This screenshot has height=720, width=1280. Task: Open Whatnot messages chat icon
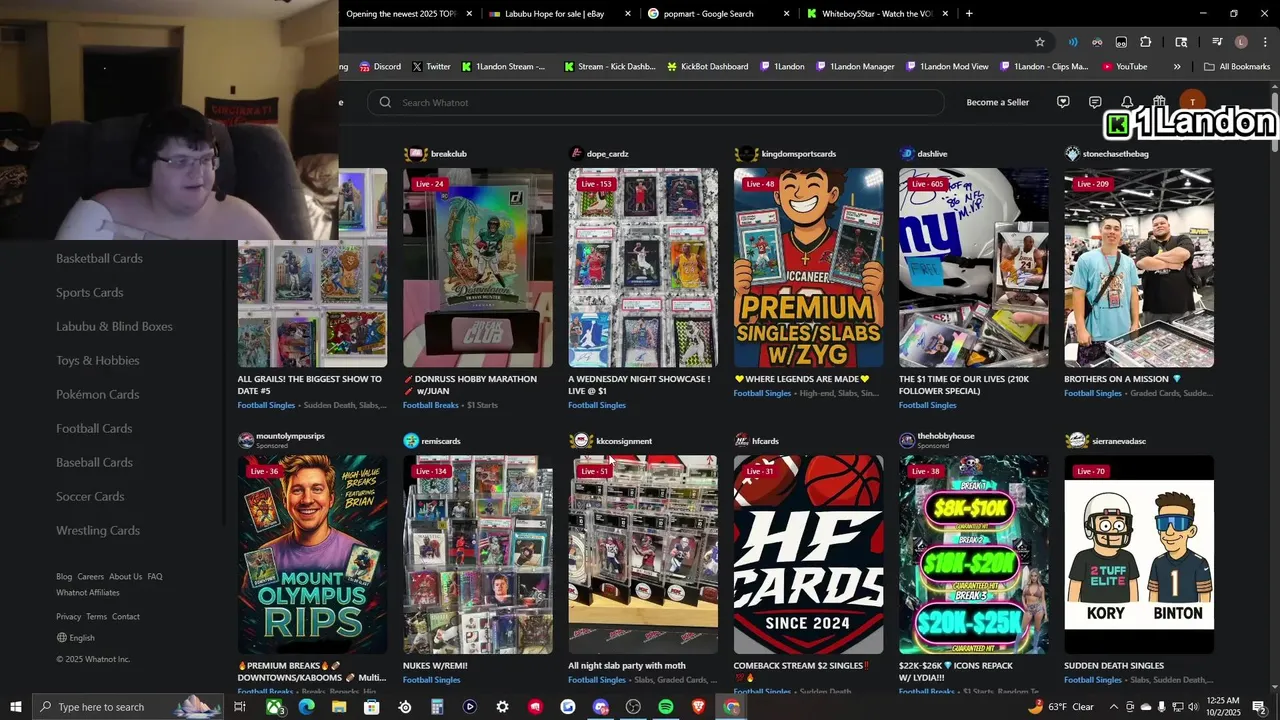click(x=1095, y=102)
